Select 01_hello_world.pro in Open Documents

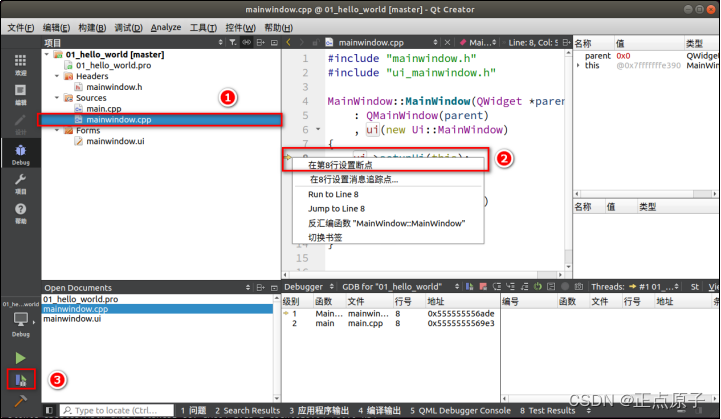158,299
